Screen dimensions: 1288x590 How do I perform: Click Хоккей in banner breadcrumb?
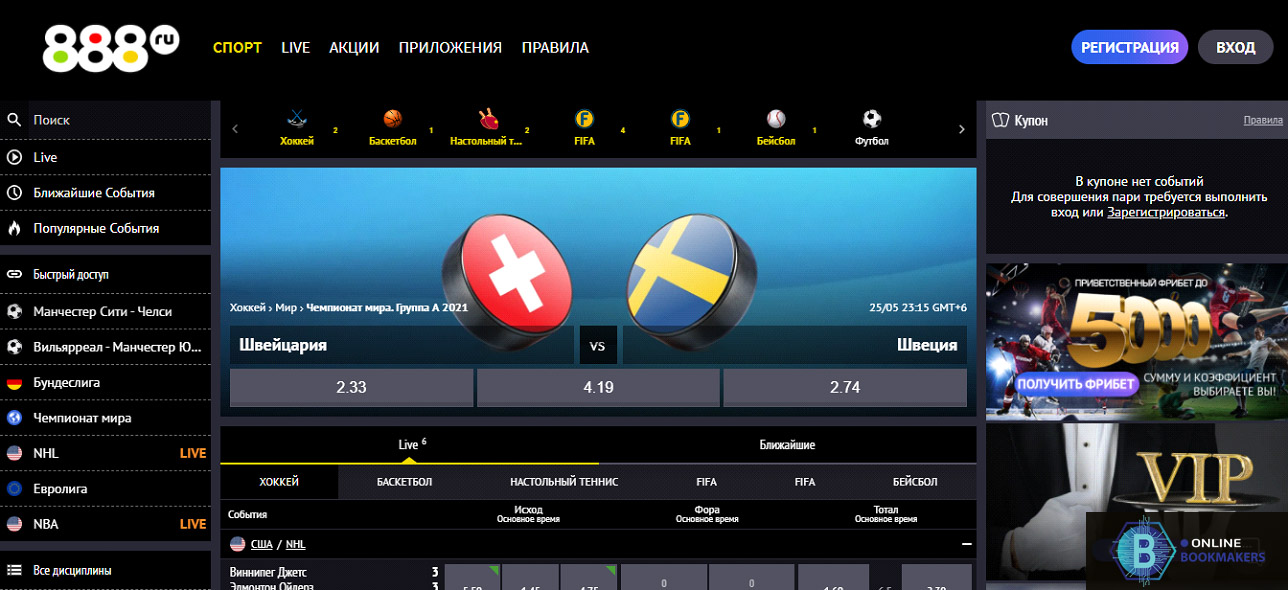pos(248,307)
